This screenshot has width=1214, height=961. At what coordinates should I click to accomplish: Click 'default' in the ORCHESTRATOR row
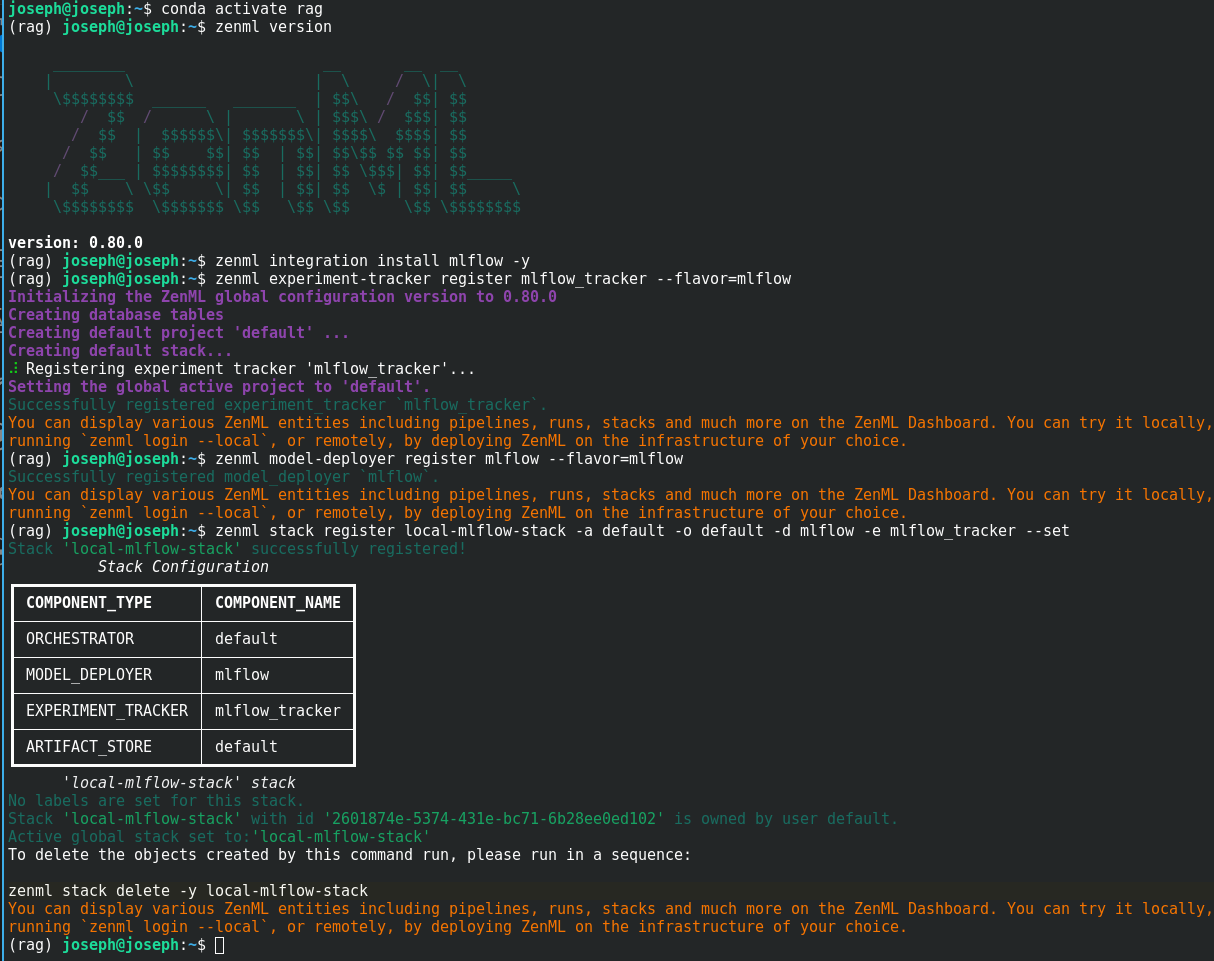(246, 639)
